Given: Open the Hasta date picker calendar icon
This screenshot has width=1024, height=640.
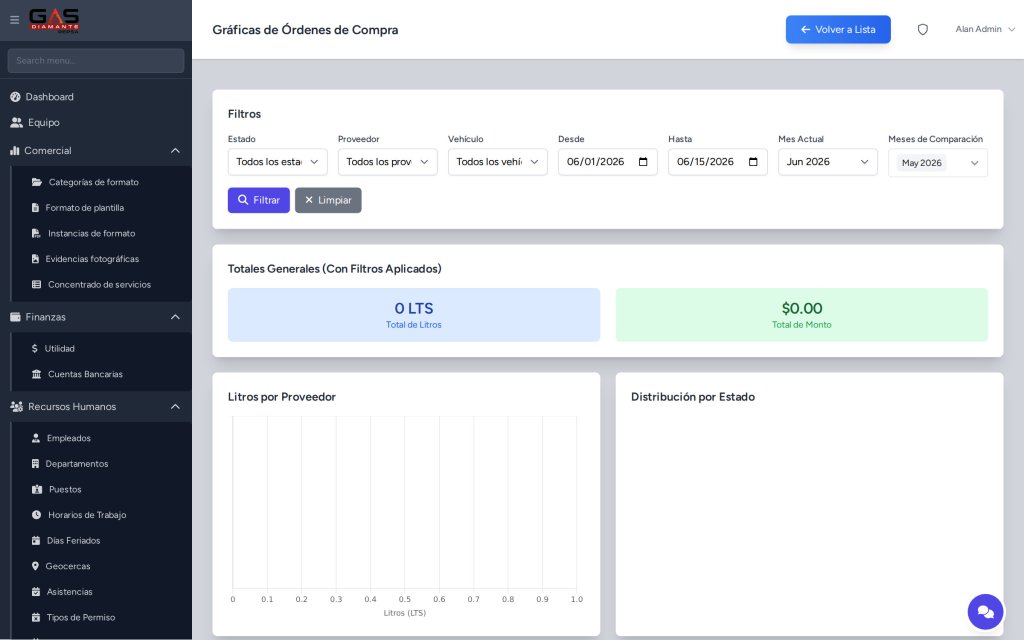Looking at the screenshot, I should coord(753,162).
